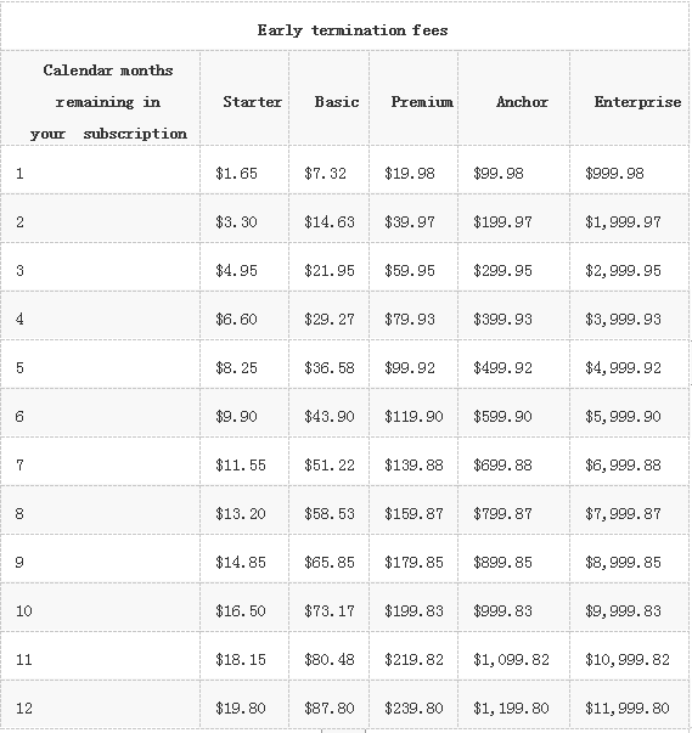The image size is (693, 734).
Task: Click the $51.22 Basic fee cell
Action: point(329,465)
